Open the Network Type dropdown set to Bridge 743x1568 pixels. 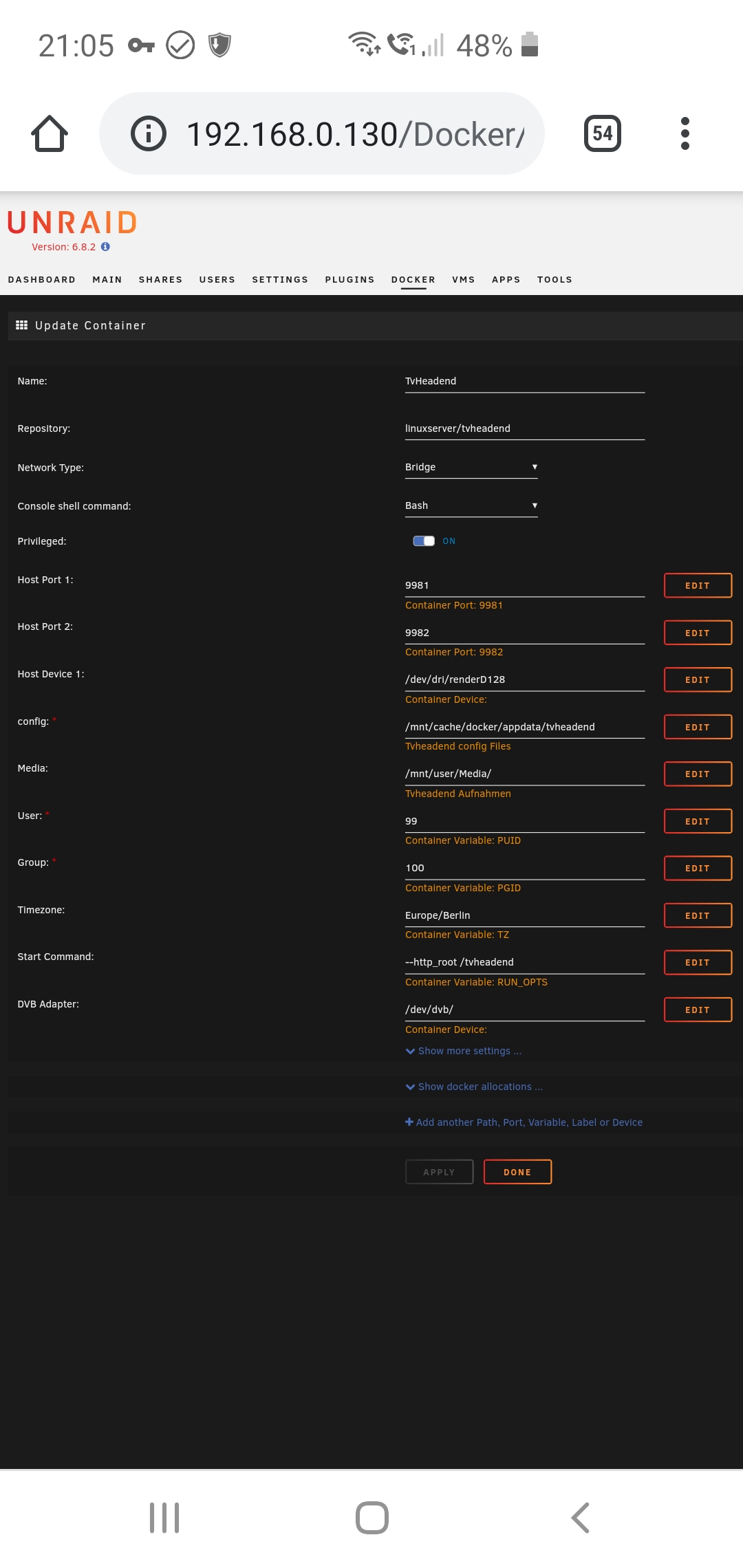click(471, 468)
